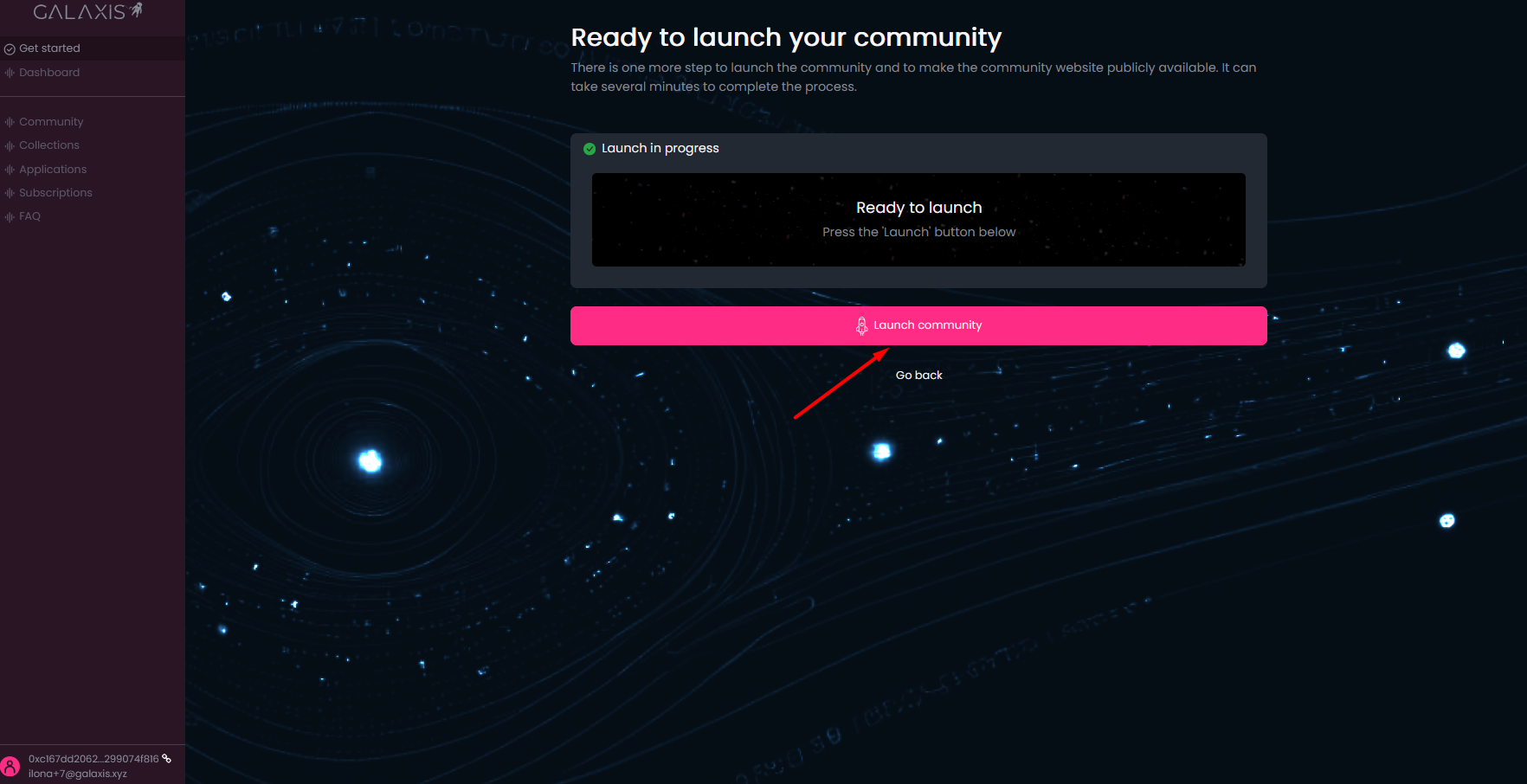Open the pink user avatar icon
1527x784 pixels.
point(10,767)
